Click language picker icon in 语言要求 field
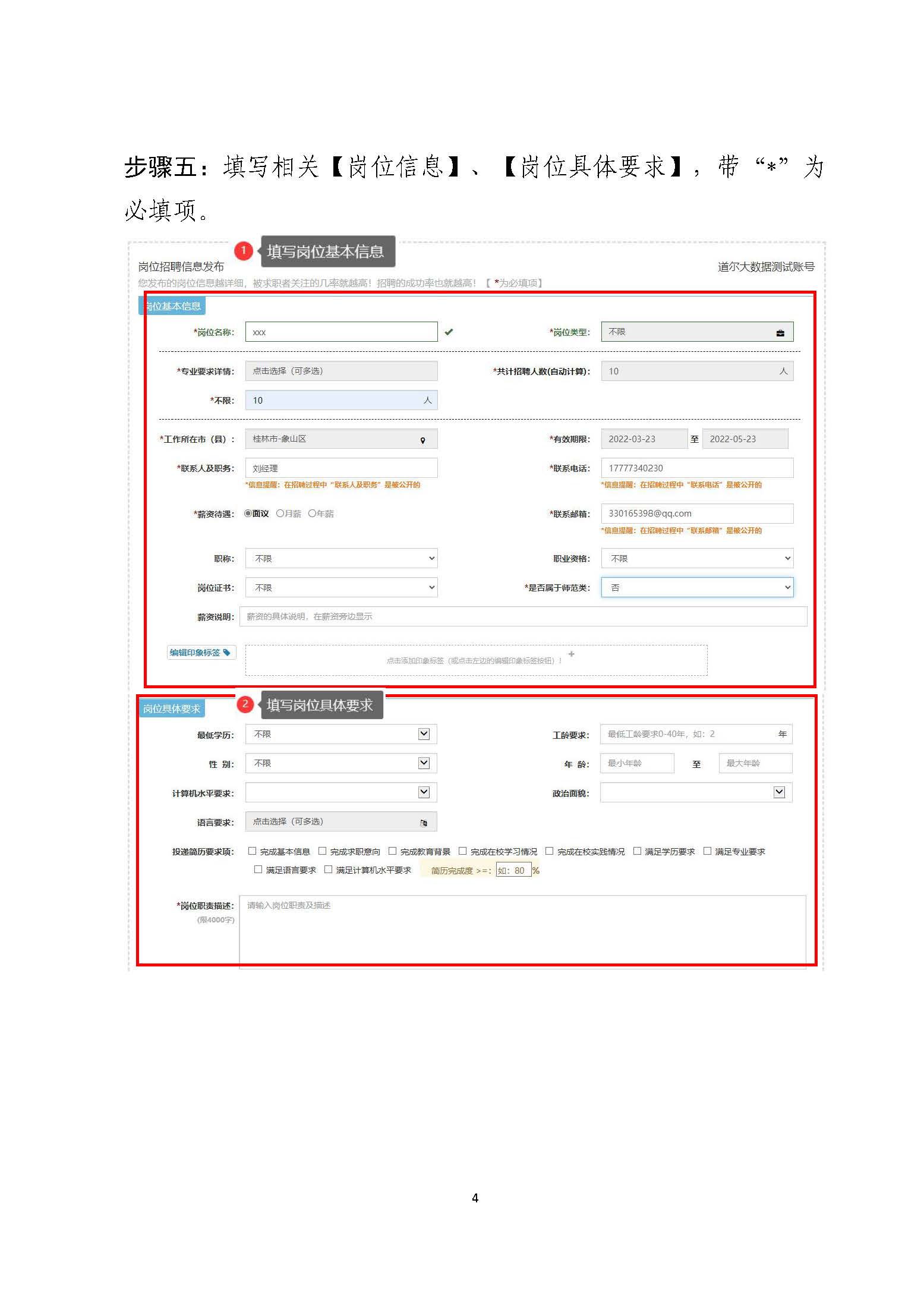The height and width of the screenshot is (1307, 924). pos(424,823)
